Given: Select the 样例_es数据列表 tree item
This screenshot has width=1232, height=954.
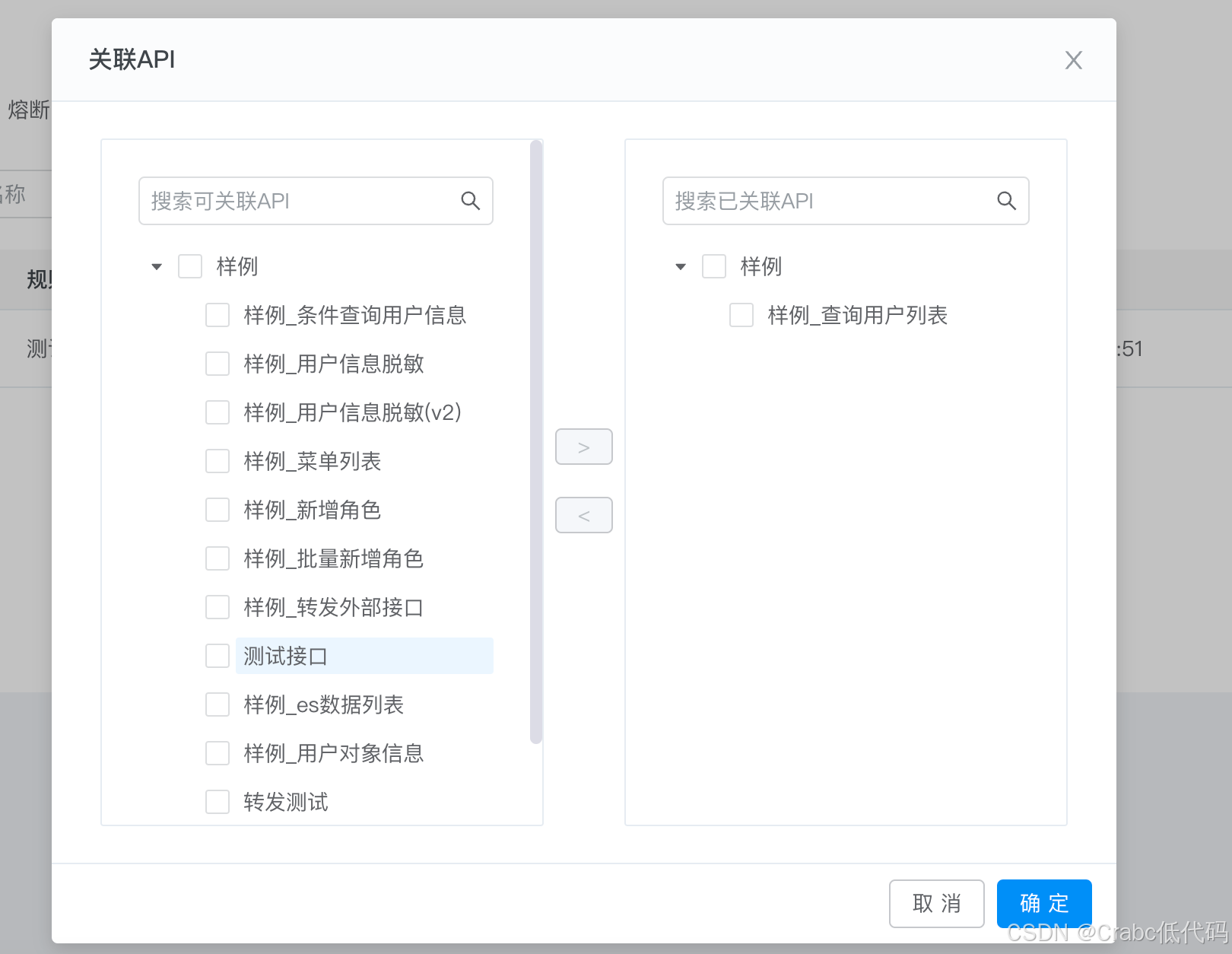Looking at the screenshot, I should coord(323,704).
